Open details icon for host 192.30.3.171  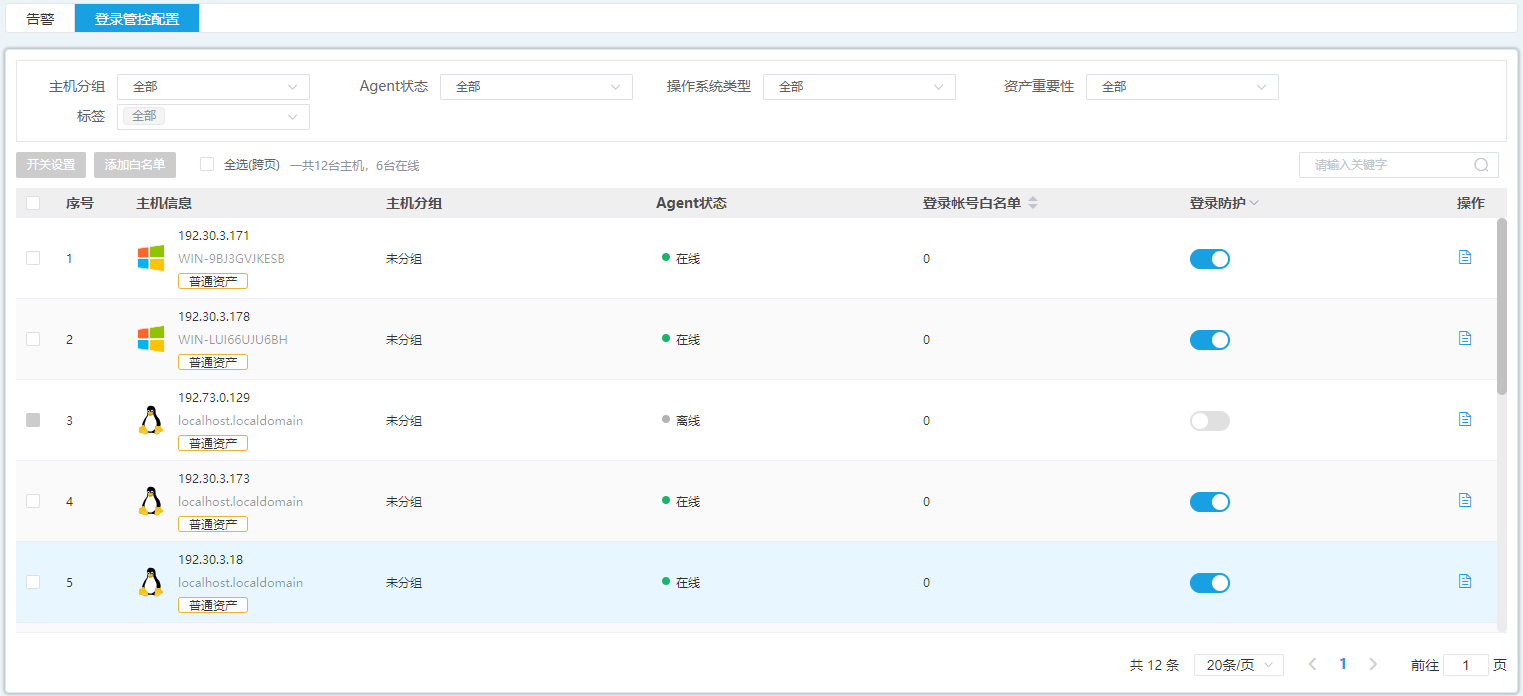[1465, 257]
